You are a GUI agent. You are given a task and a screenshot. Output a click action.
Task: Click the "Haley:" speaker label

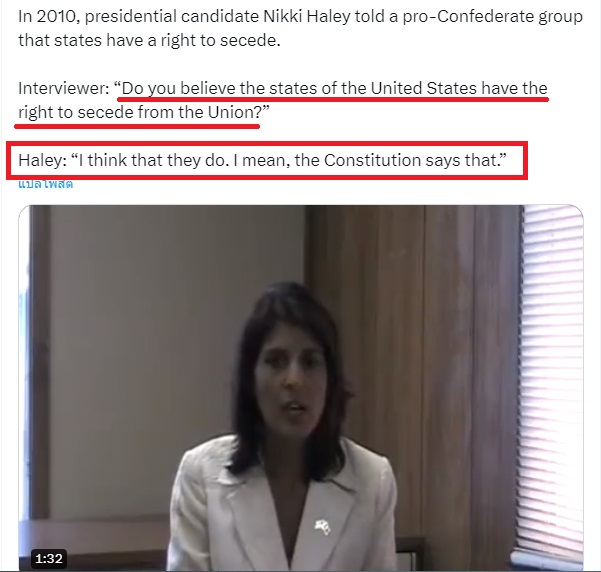tap(43, 160)
